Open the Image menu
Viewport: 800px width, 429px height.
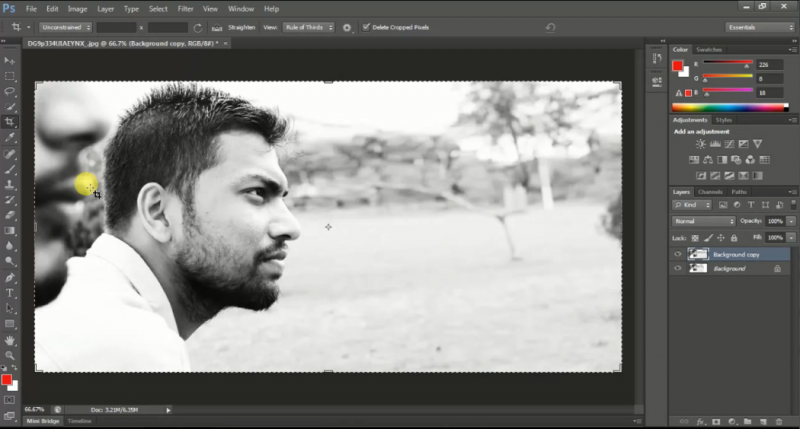77,9
